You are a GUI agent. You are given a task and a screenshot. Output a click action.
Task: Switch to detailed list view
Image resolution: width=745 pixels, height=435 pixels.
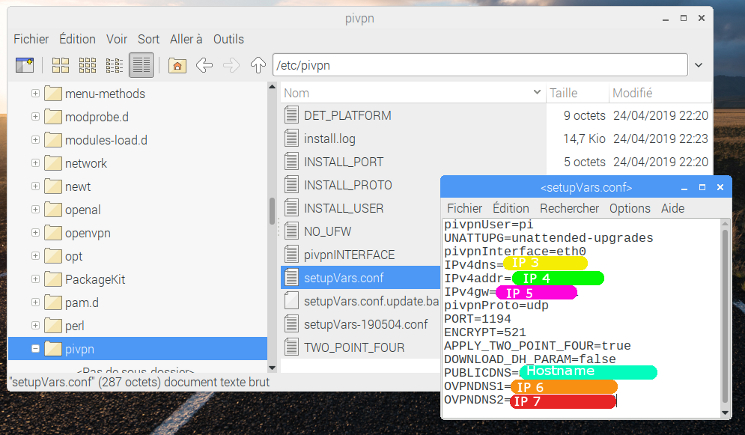141,65
